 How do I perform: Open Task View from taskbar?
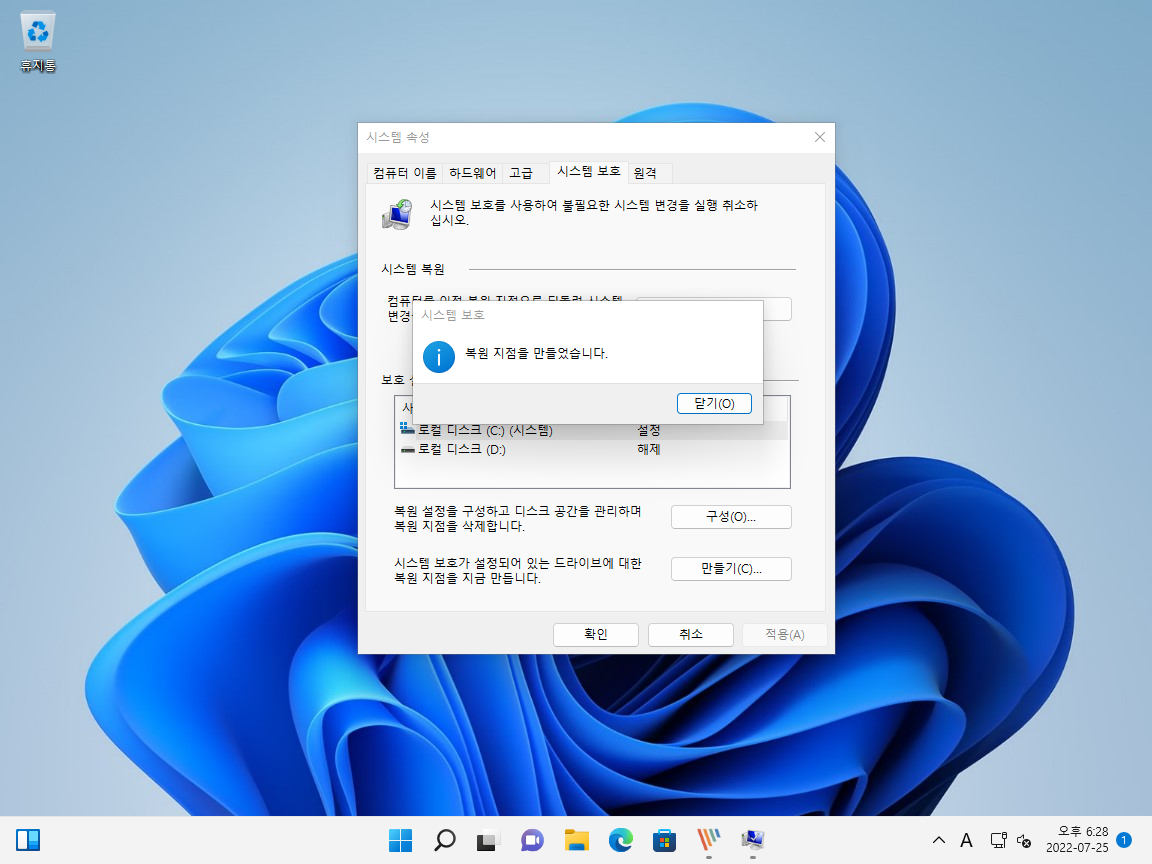488,840
